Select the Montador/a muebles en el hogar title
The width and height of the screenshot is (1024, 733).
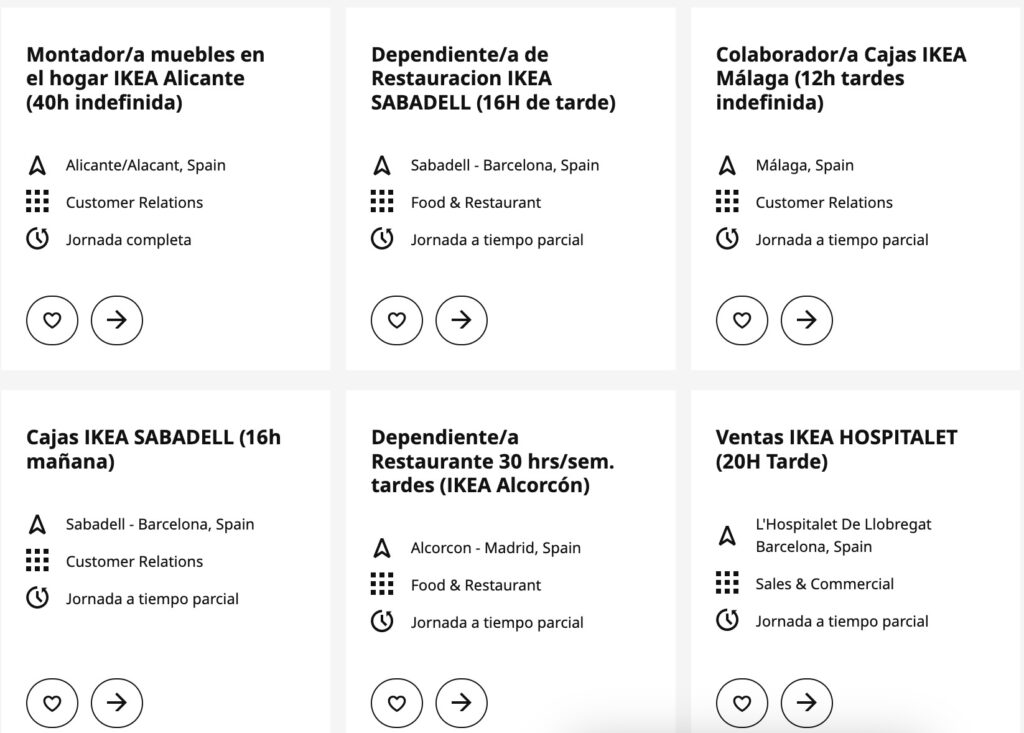tap(145, 78)
